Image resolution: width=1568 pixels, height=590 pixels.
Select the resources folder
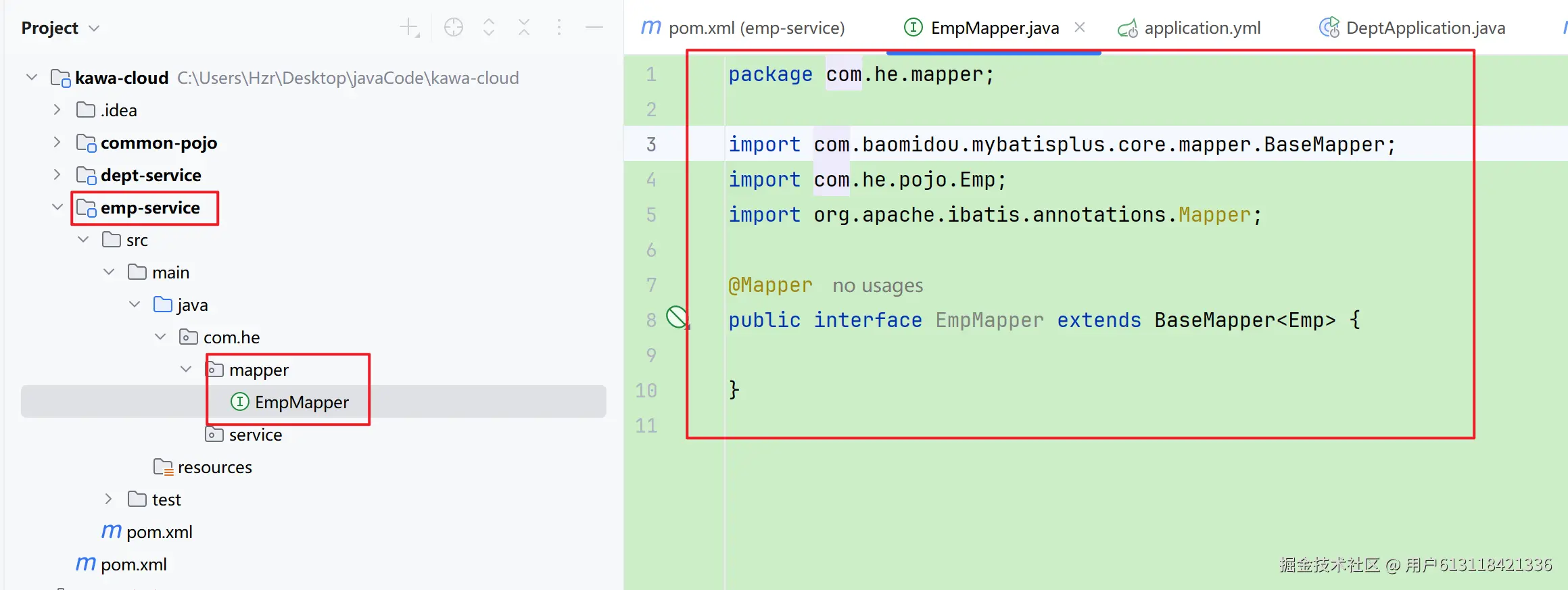[214, 467]
